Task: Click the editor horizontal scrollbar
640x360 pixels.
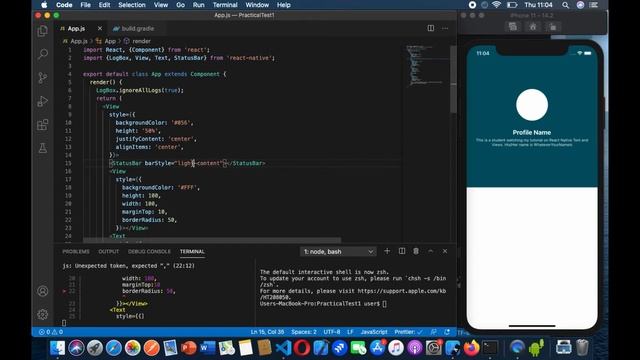Action: click(212, 240)
